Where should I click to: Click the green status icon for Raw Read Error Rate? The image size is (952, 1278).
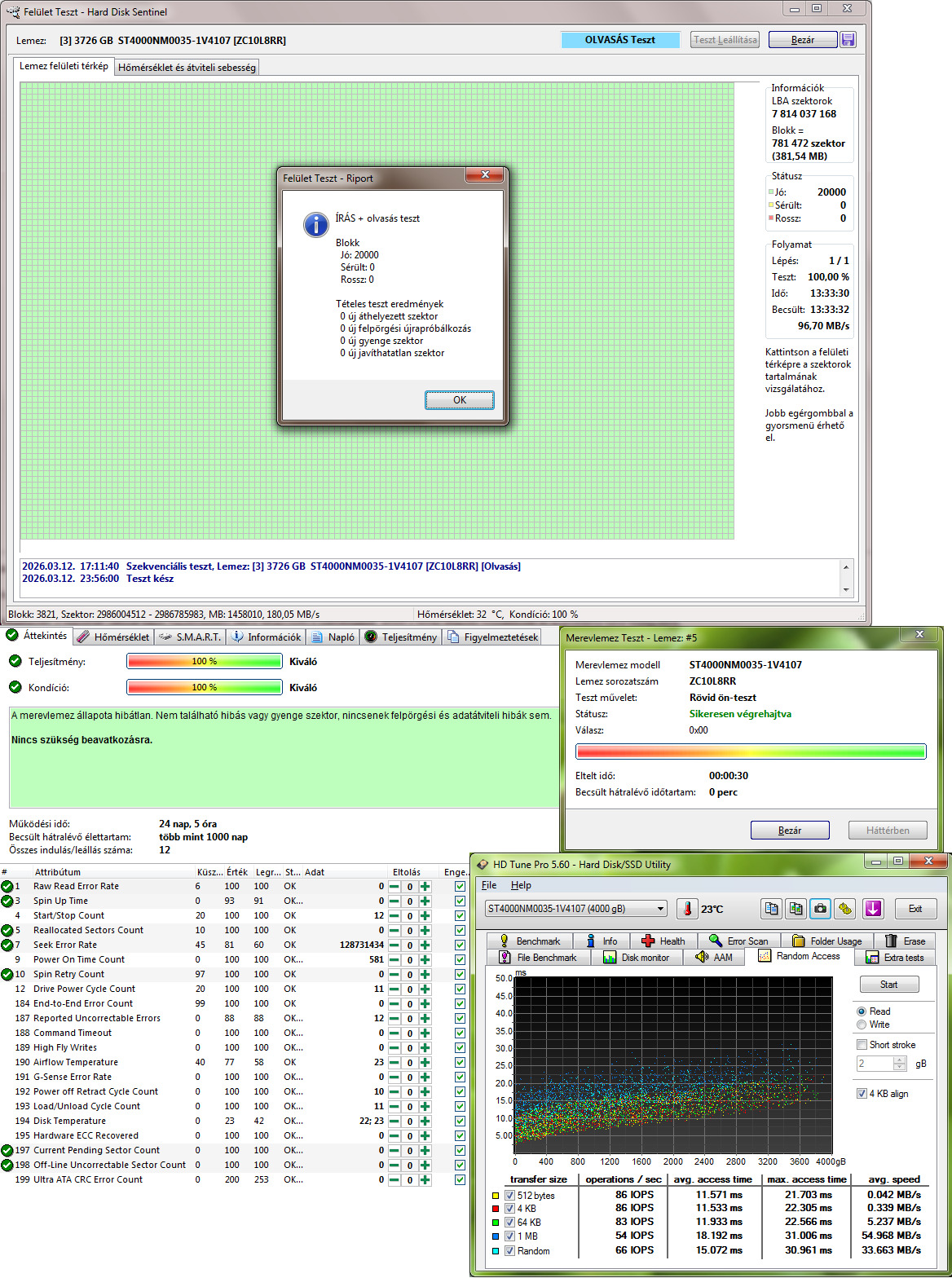(7, 886)
